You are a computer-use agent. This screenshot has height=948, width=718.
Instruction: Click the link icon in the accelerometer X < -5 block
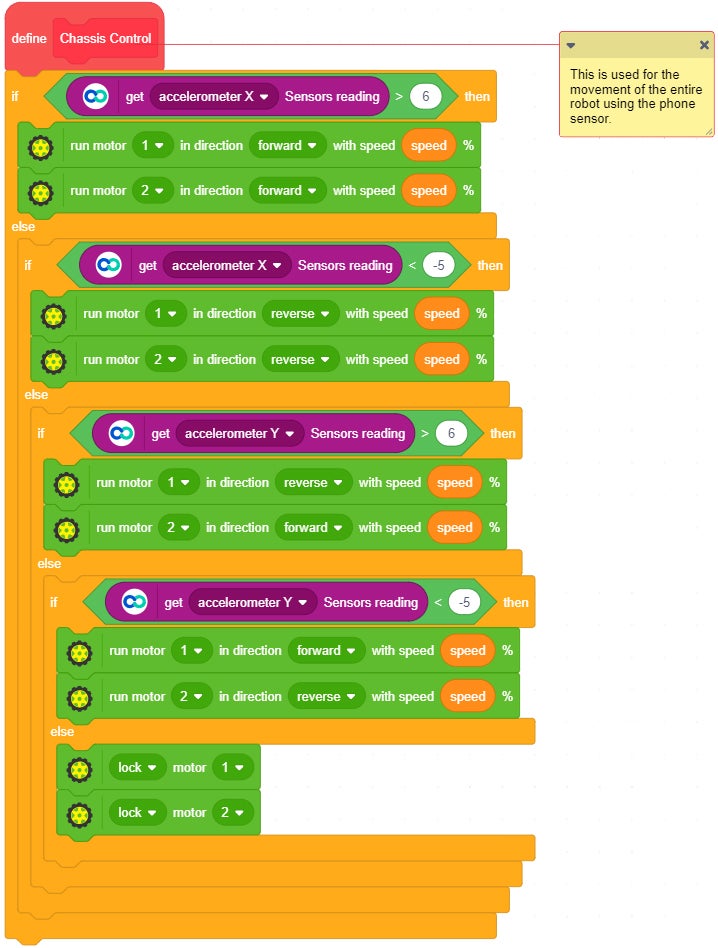click(x=109, y=266)
